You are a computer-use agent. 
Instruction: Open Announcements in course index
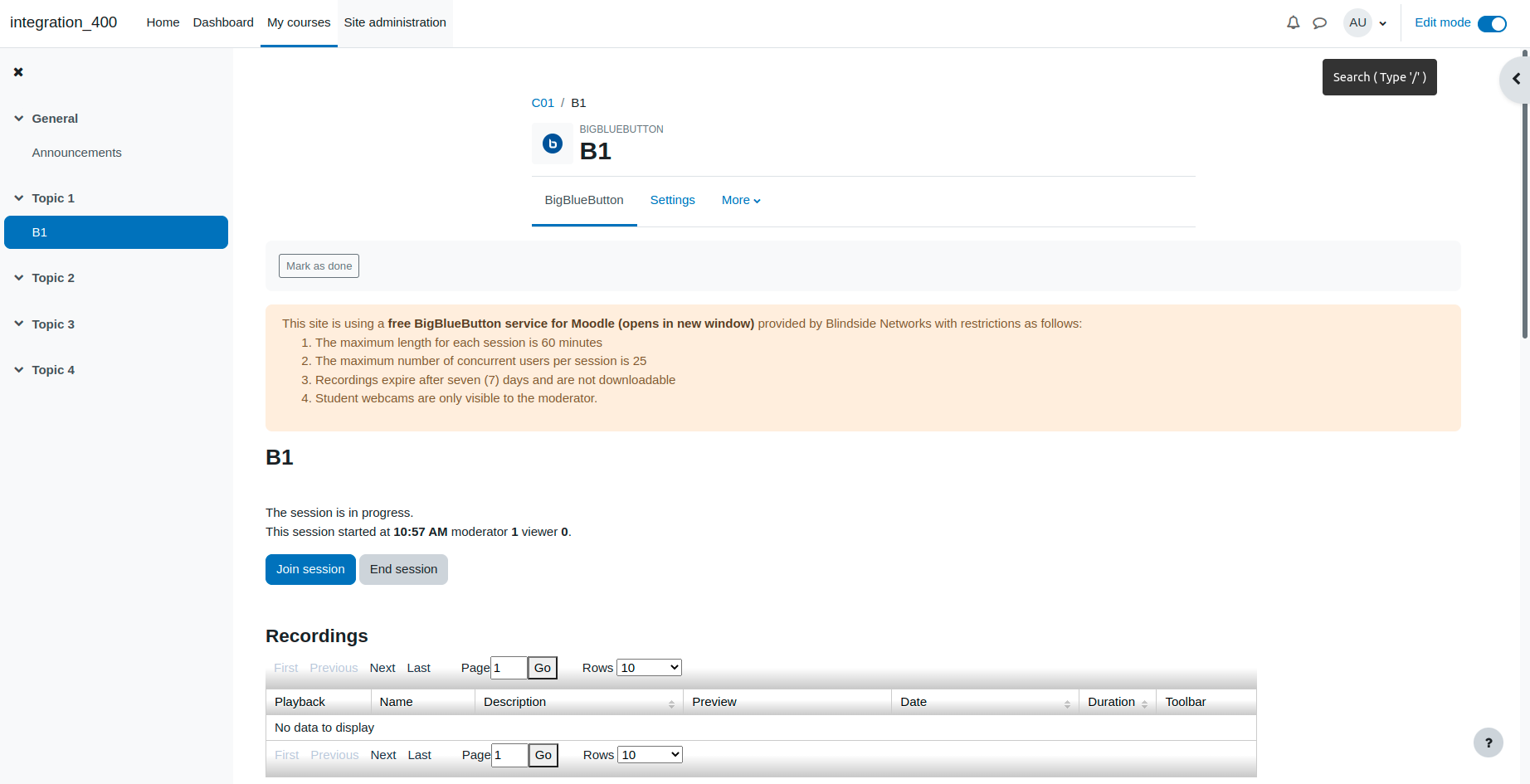pos(76,153)
